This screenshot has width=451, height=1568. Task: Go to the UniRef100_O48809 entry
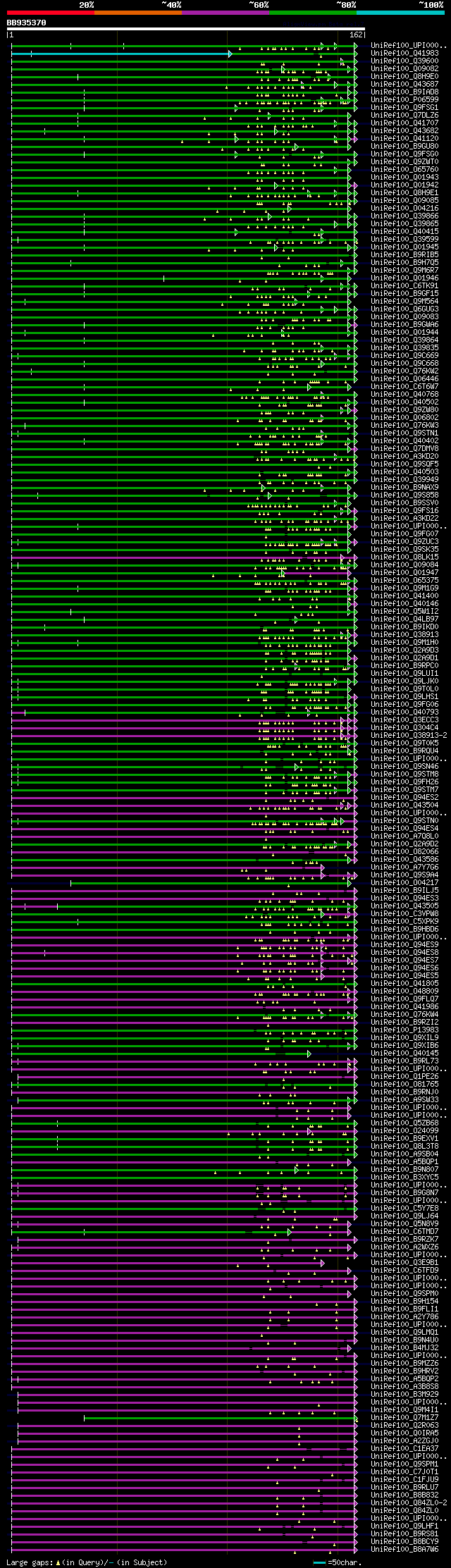point(404,992)
